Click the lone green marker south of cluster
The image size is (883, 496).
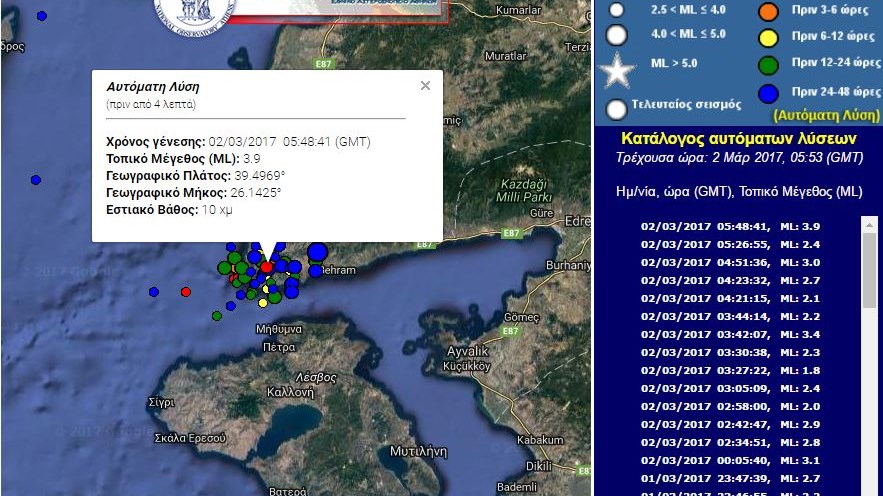click(217, 316)
